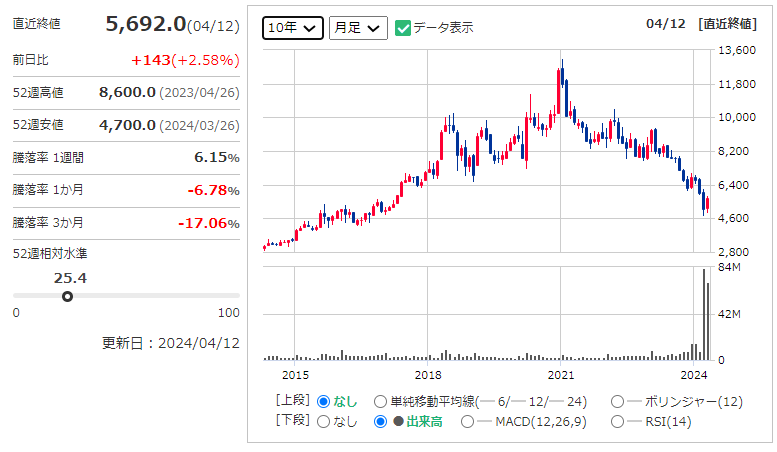Switch lower panel to MACD(12,26,9)
Screen dimensions: 777x452
pyautogui.click(x=469, y=422)
